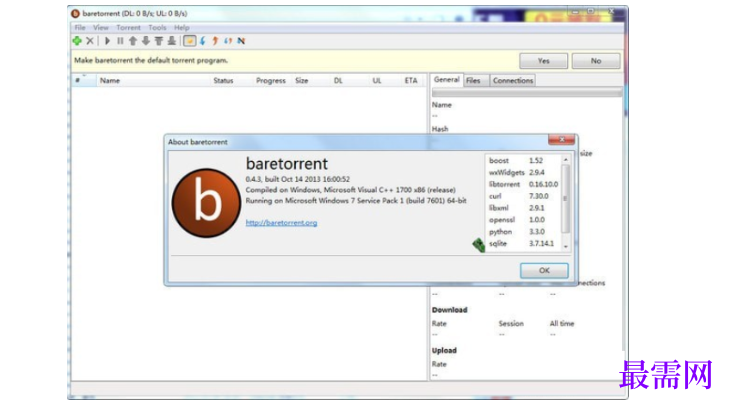This screenshot has height=406, width=731.
Task: Click OK in the About baretorrent dialog
Action: [x=544, y=270]
